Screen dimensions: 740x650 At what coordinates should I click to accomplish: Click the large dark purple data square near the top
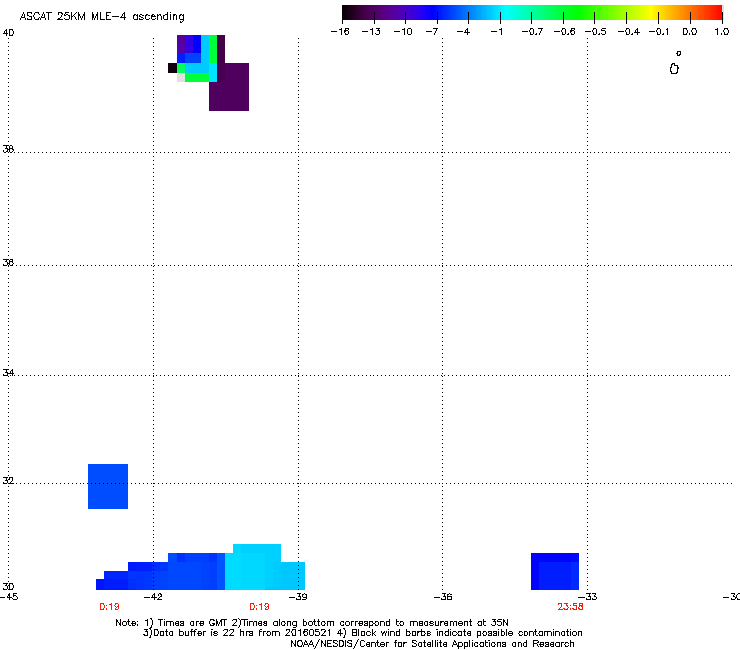(229, 87)
